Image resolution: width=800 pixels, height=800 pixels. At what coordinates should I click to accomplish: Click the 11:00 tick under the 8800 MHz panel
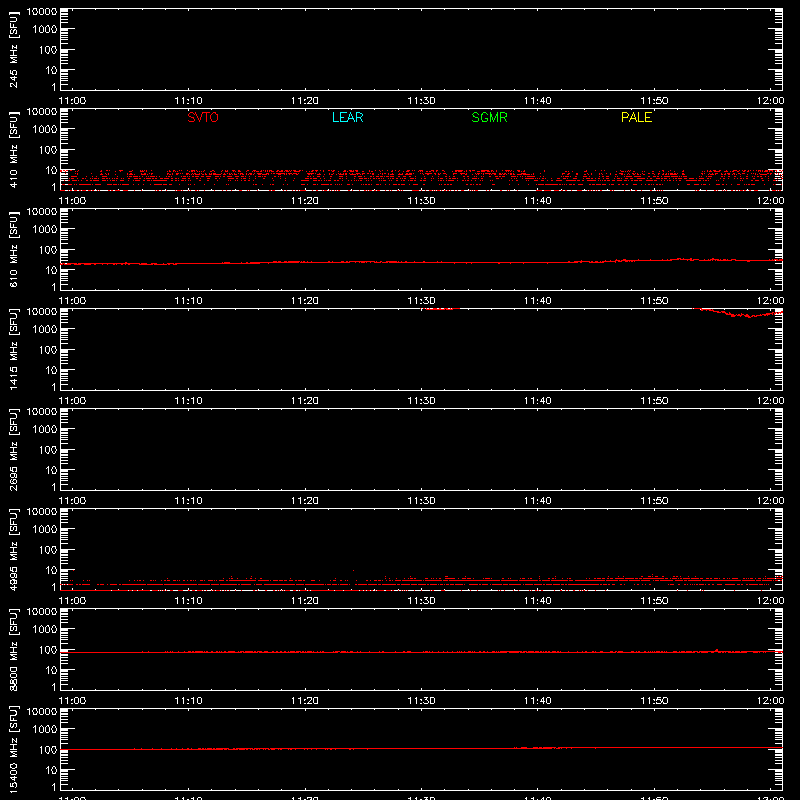[x=72, y=701]
